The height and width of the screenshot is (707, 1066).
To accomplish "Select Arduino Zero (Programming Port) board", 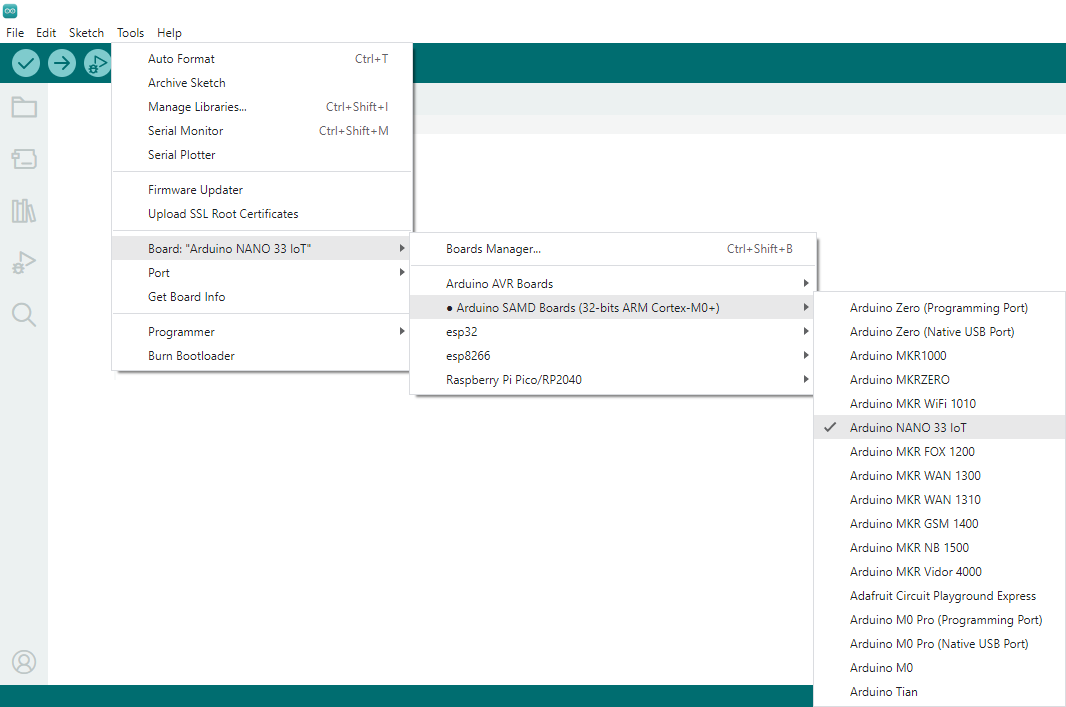I will click(x=940, y=308).
